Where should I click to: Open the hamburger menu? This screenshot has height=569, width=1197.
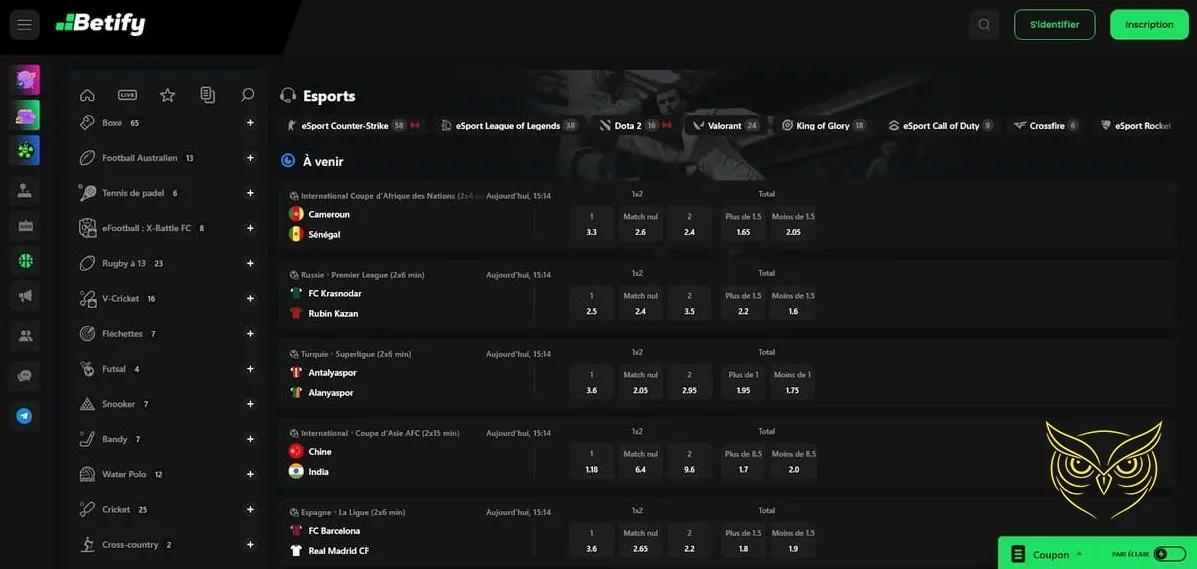point(24,24)
